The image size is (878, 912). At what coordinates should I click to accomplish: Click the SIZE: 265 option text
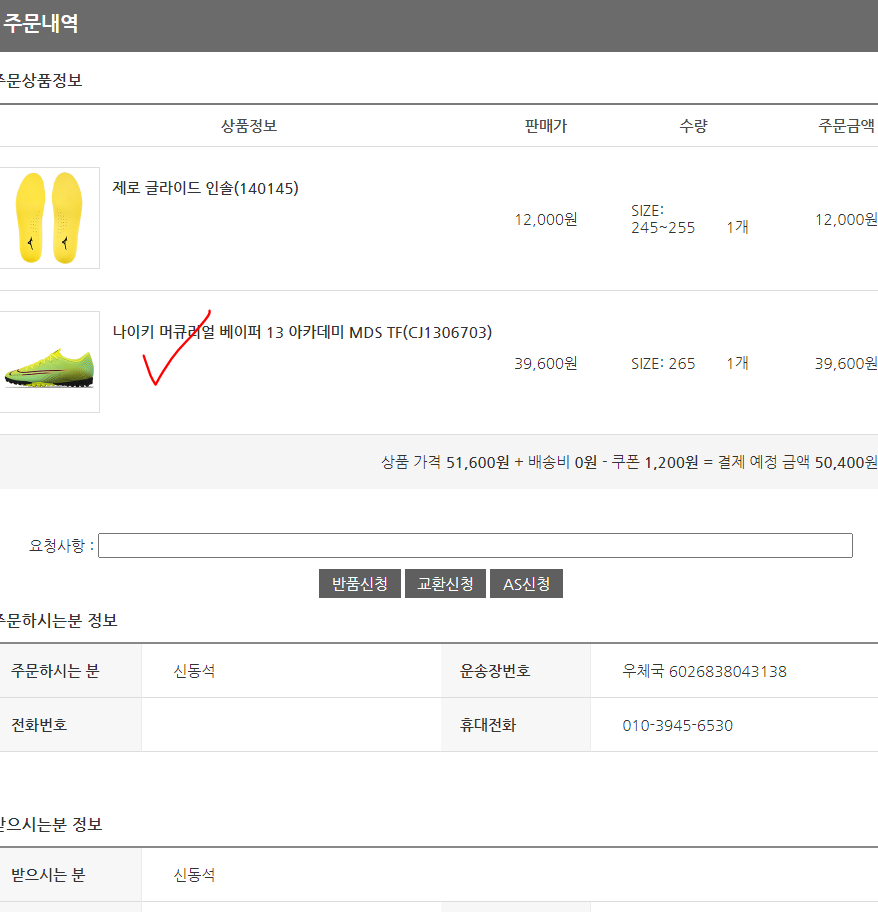coord(663,364)
